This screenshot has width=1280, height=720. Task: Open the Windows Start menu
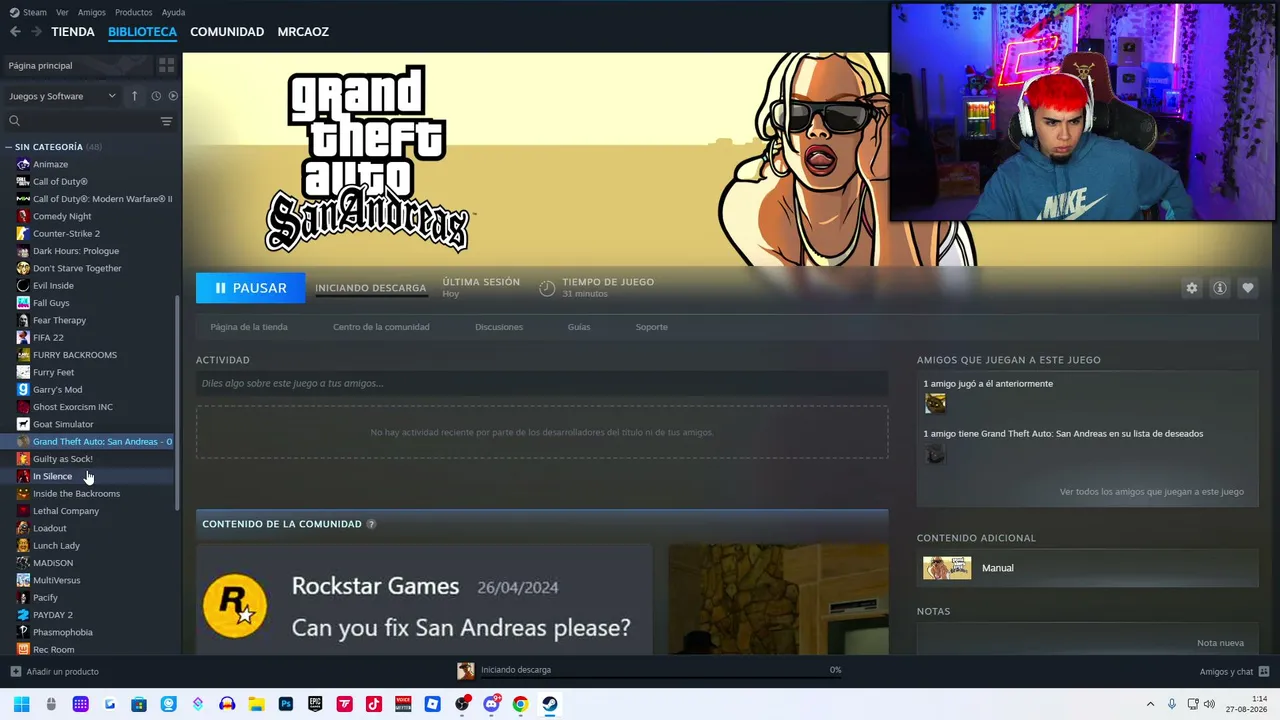coord(21,704)
